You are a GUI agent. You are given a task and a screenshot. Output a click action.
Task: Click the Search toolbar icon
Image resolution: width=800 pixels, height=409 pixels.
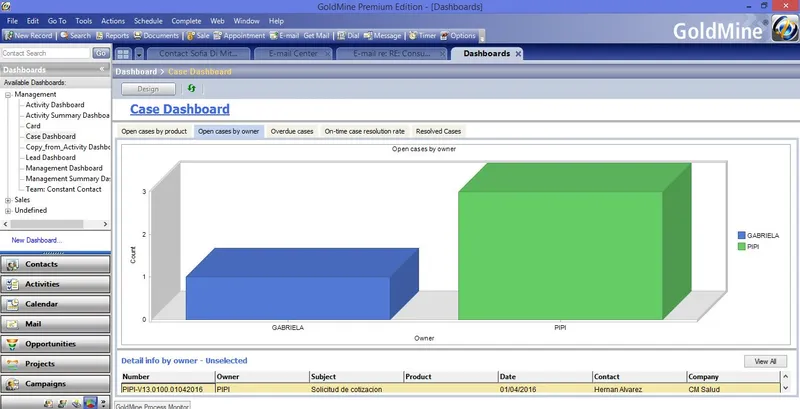(x=76, y=36)
